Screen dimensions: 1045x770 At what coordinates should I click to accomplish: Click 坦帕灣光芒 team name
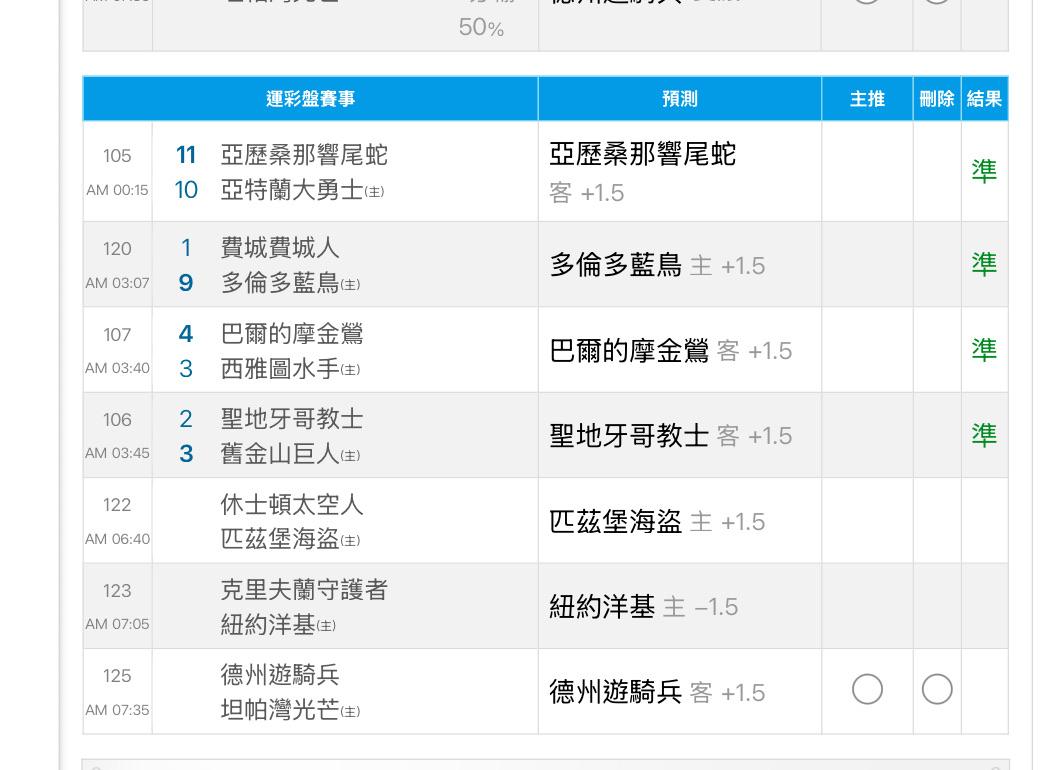click(280, 710)
